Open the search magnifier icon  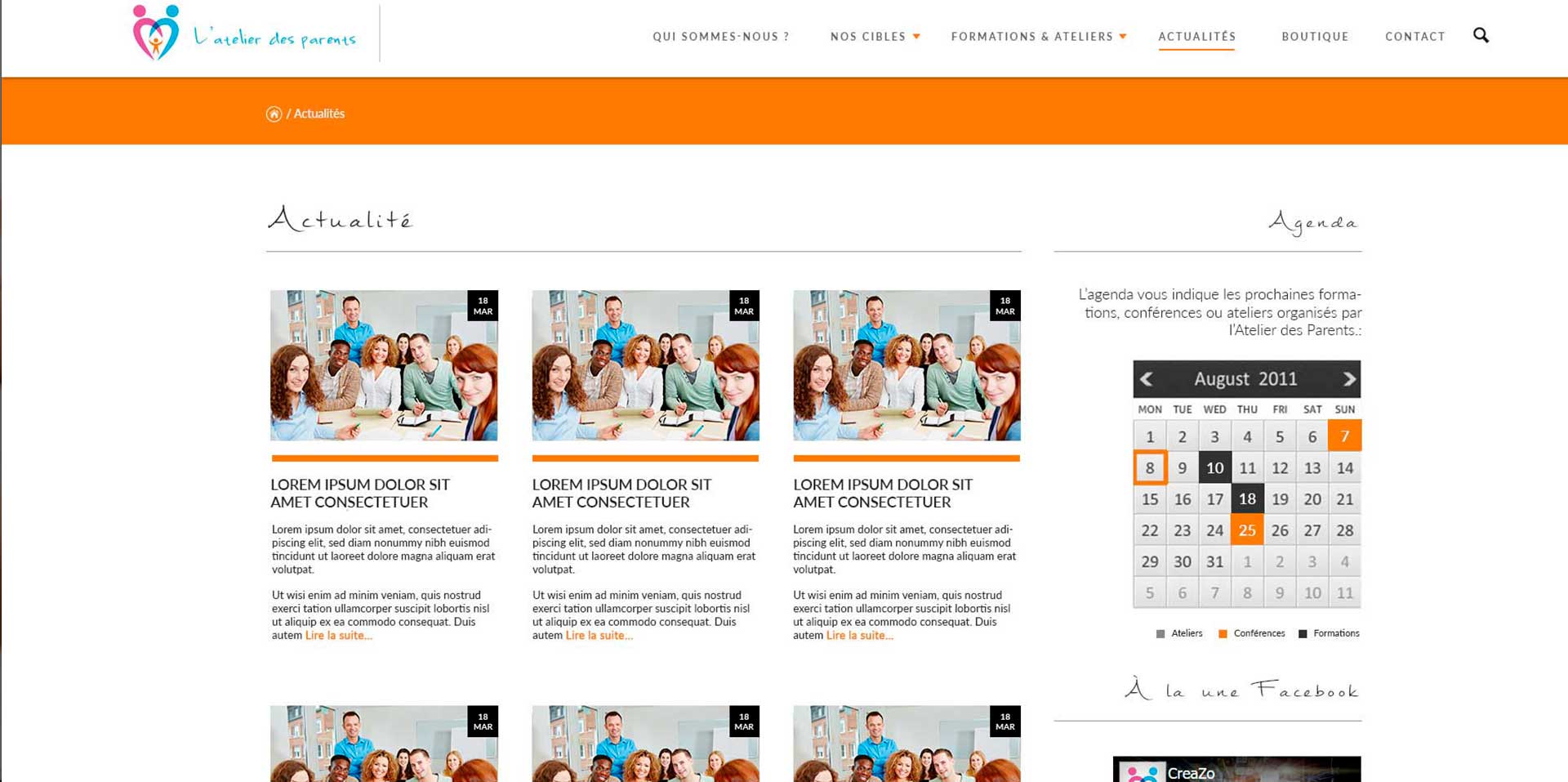(x=1481, y=35)
